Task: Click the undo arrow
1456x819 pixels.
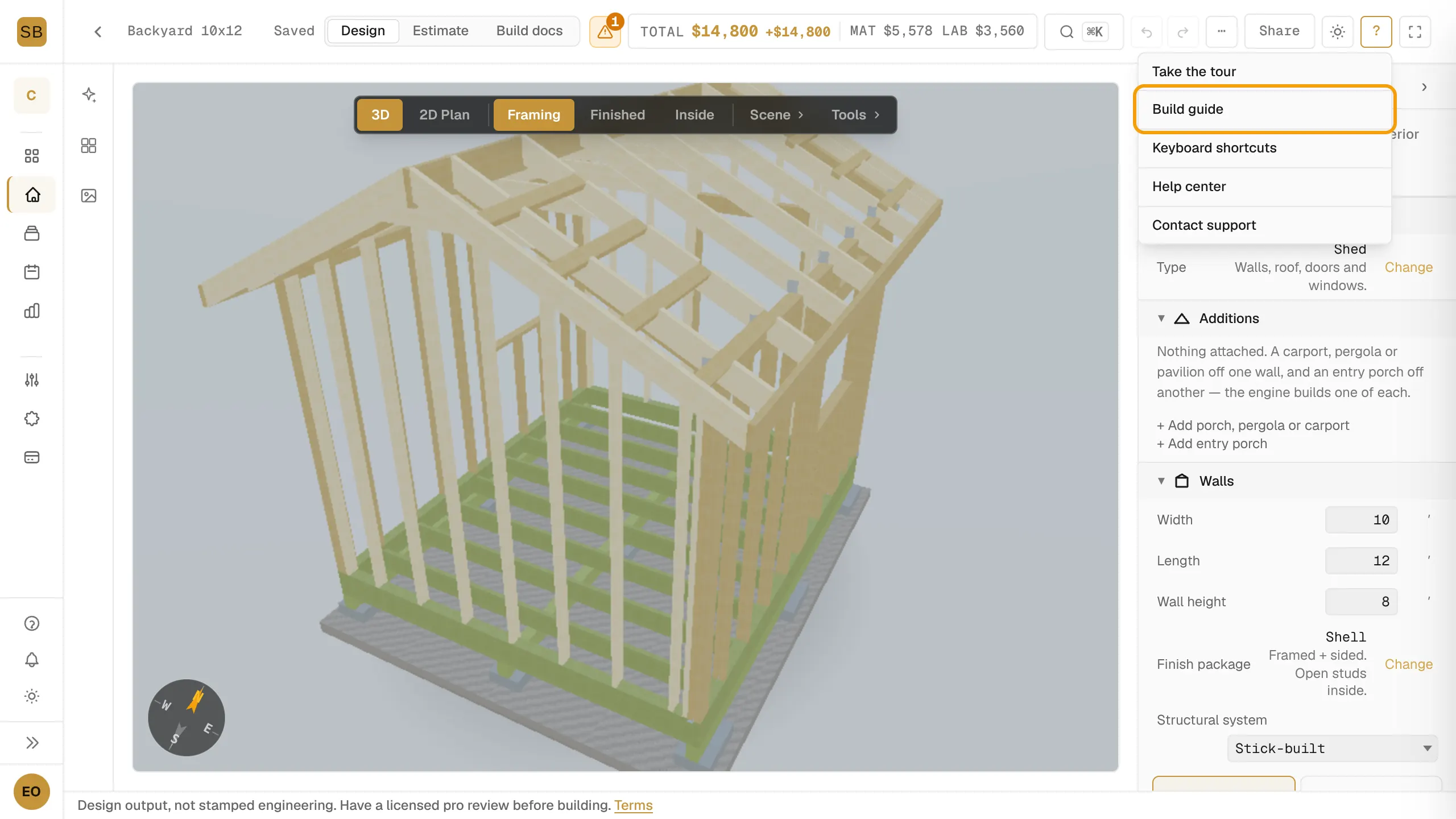Action: coord(1147,32)
